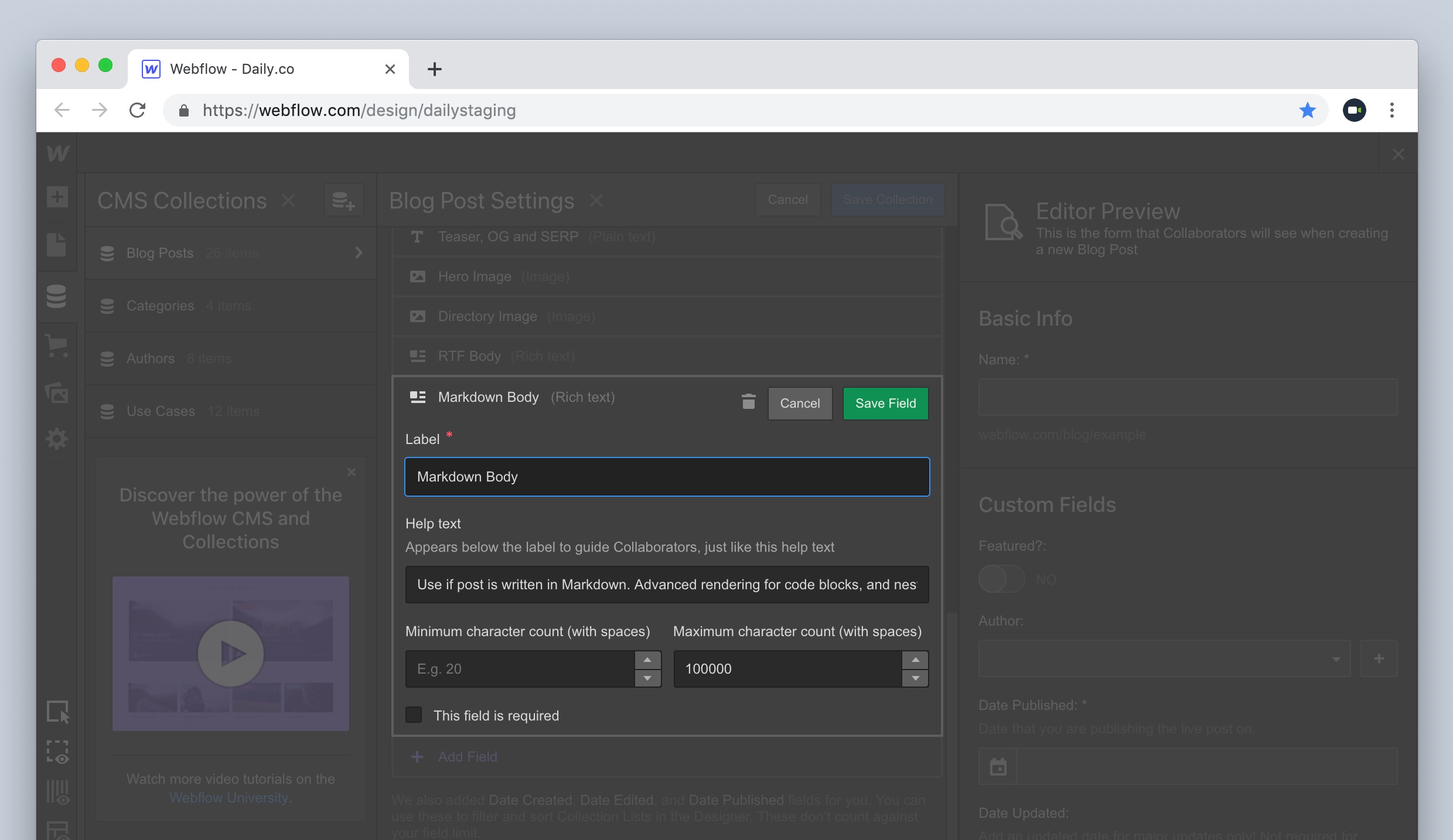
Task: Toggle the dashed-box visibility icon
Action: [x=58, y=752]
